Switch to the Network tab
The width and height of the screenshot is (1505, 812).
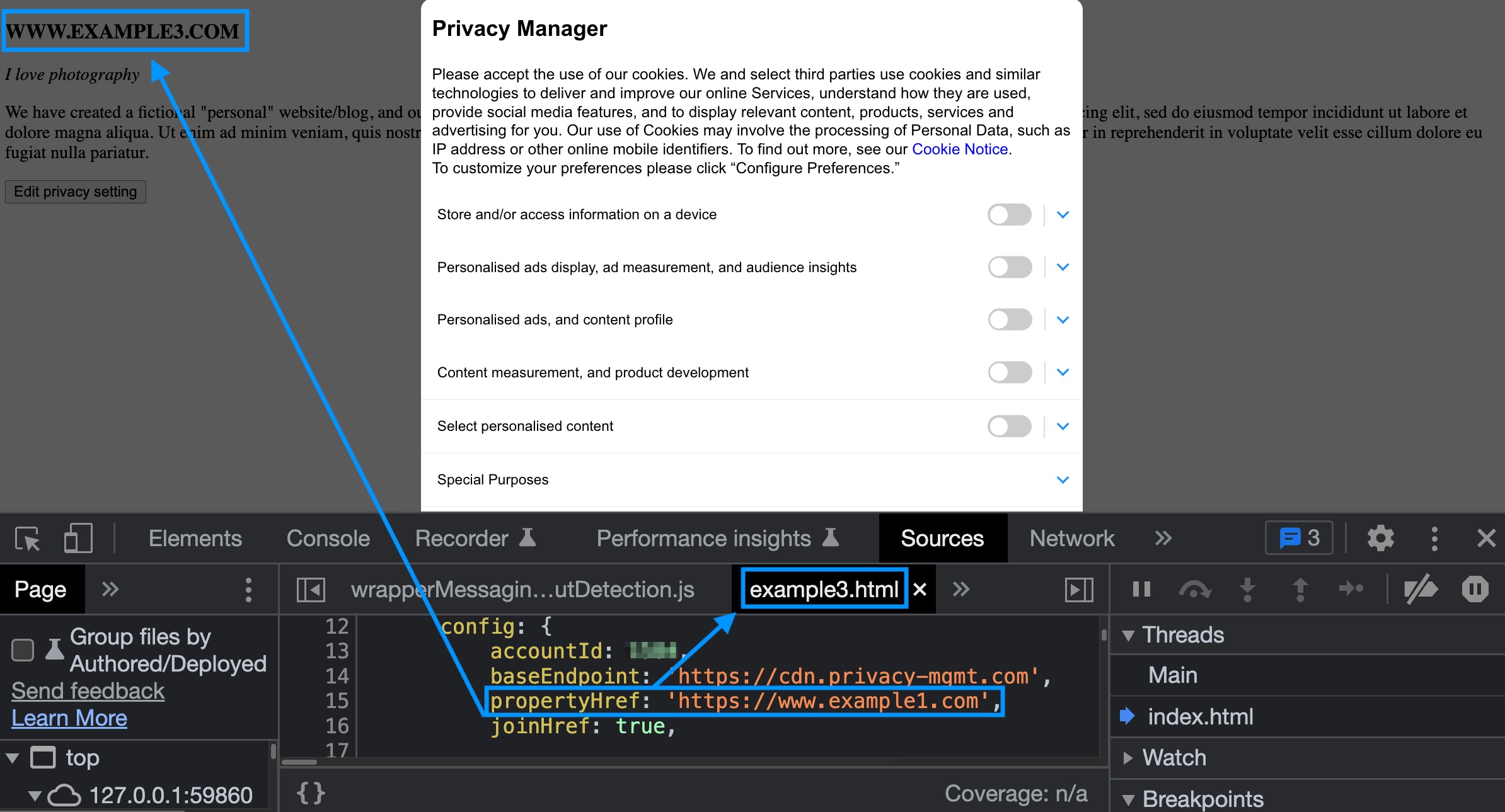1072,539
